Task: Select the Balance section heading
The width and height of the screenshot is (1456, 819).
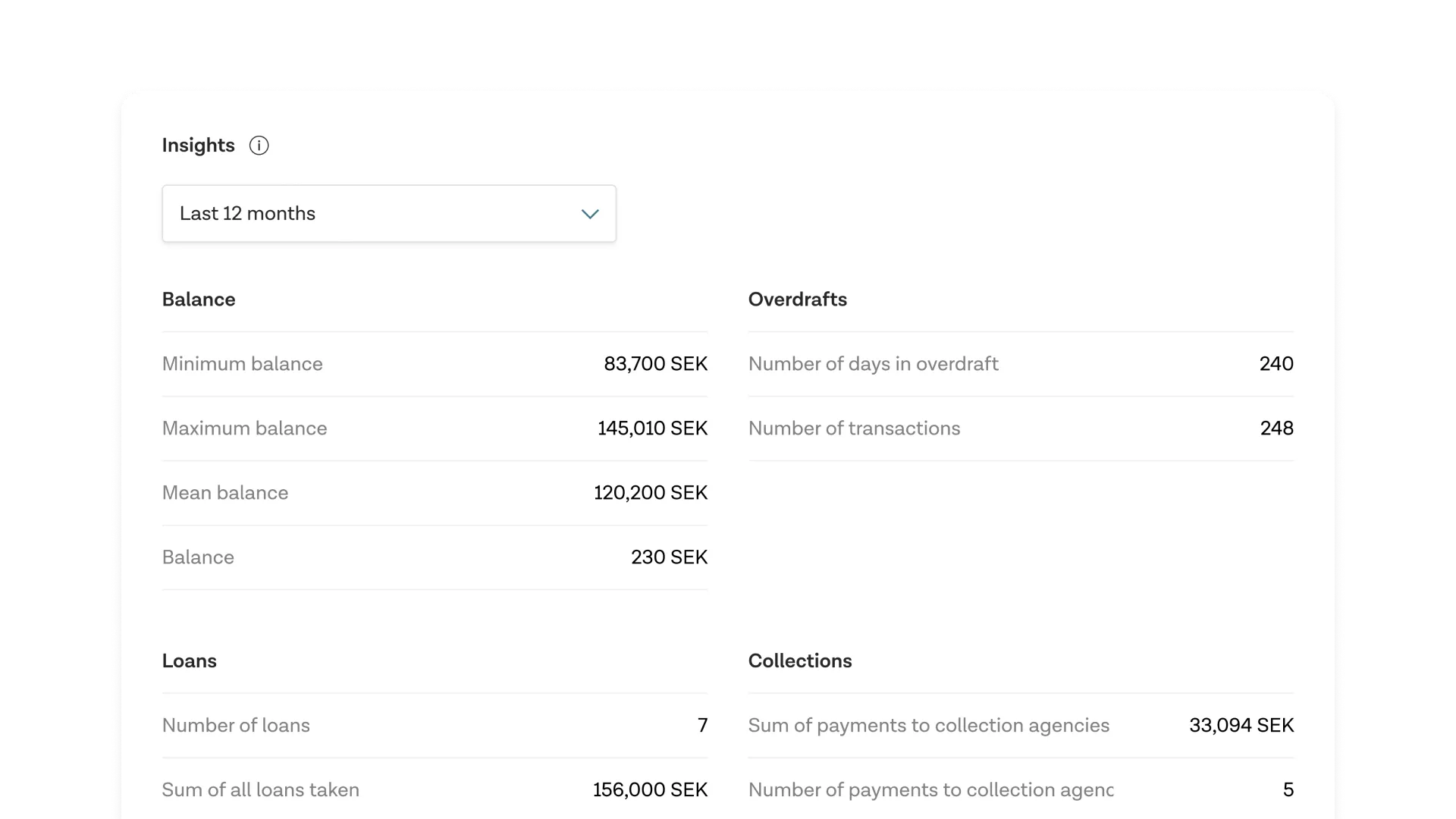Action: coord(199,300)
